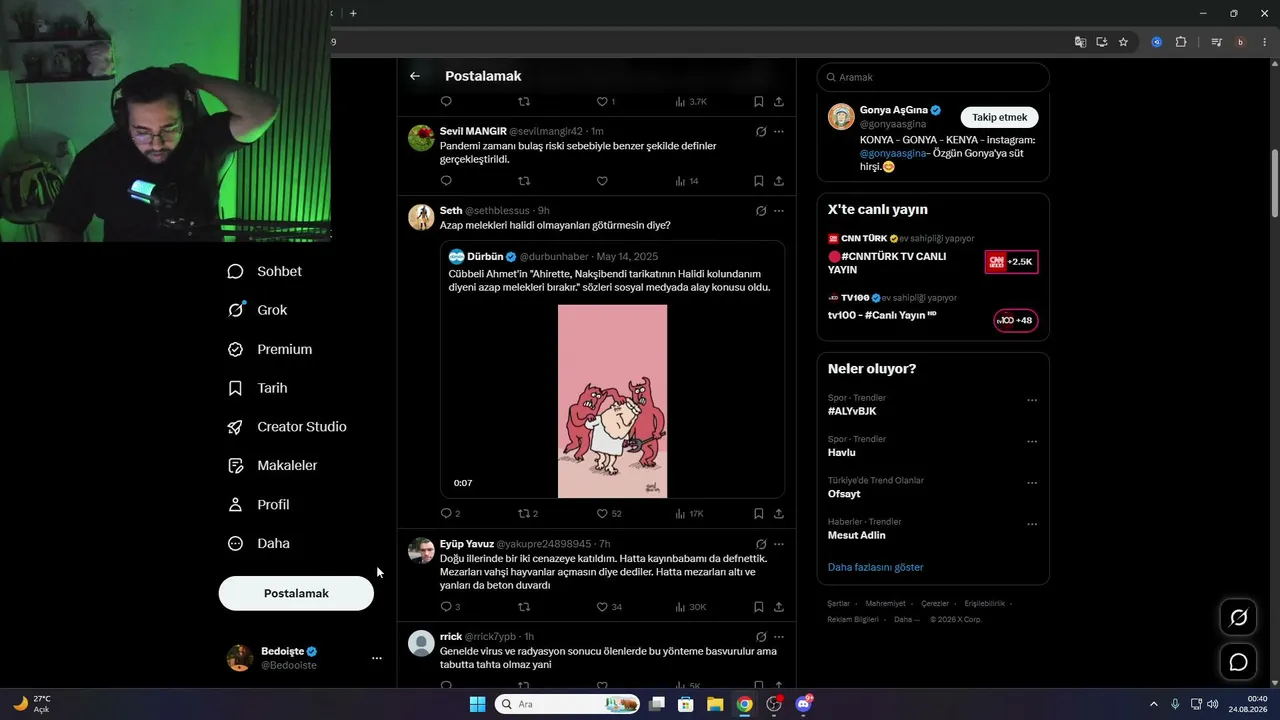Screen dimensions: 1280x720
Task: Reply to Eyüp Yavuz's post
Action: pyautogui.click(x=450, y=607)
